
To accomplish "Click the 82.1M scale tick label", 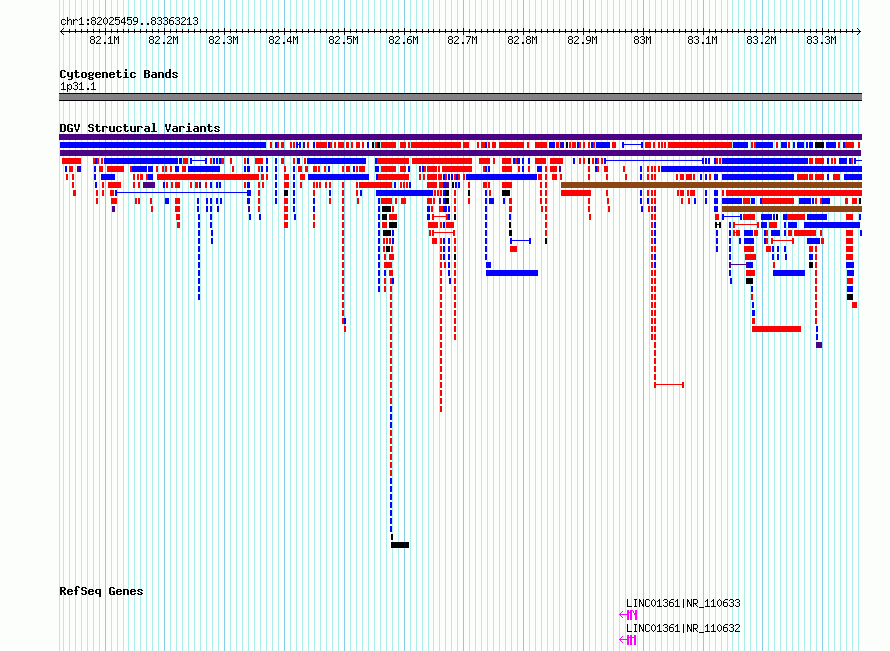I will 104,40.
